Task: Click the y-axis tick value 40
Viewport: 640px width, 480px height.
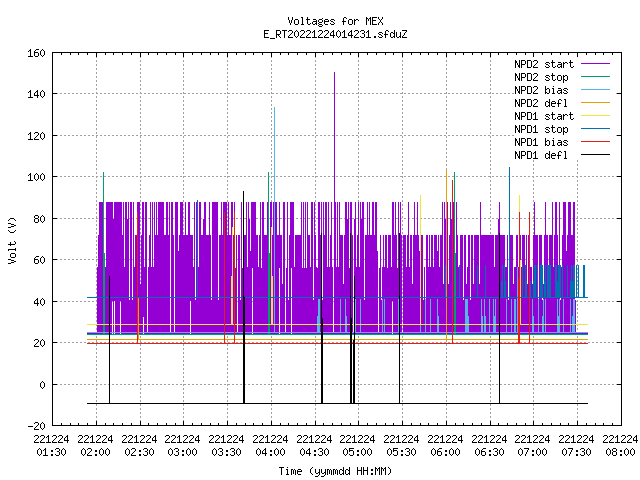Action: point(39,302)
